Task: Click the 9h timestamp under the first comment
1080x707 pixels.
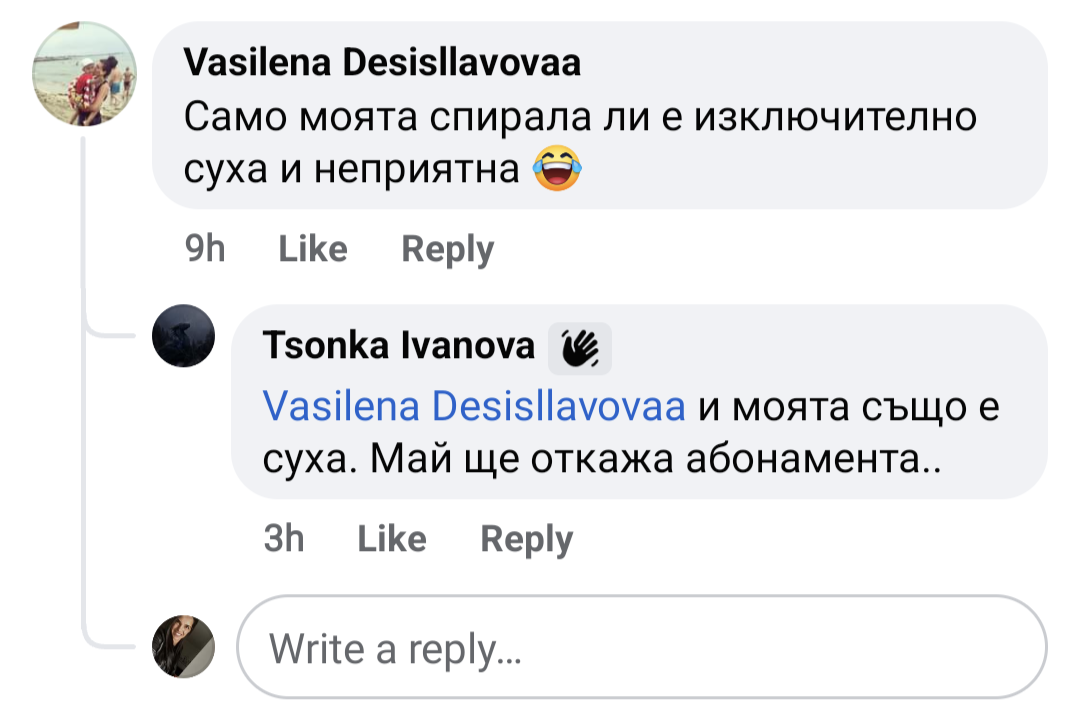Action: tap(206, 248)
